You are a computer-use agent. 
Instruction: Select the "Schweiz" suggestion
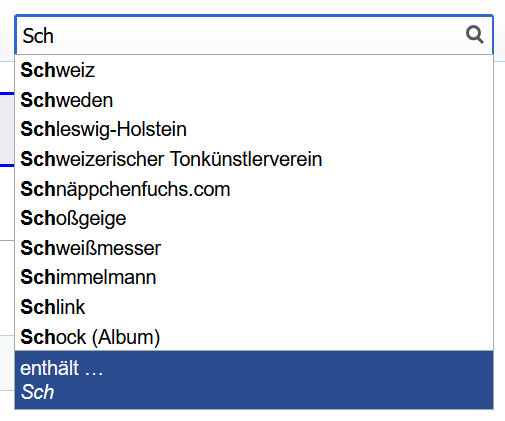tap(254, 70)
